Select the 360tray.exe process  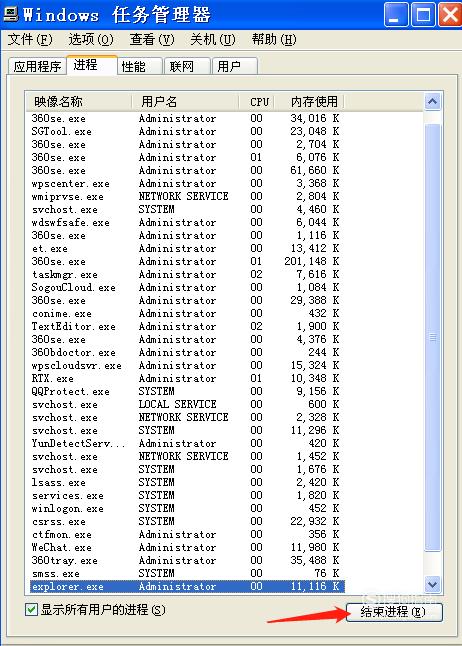tap(187, 560)
